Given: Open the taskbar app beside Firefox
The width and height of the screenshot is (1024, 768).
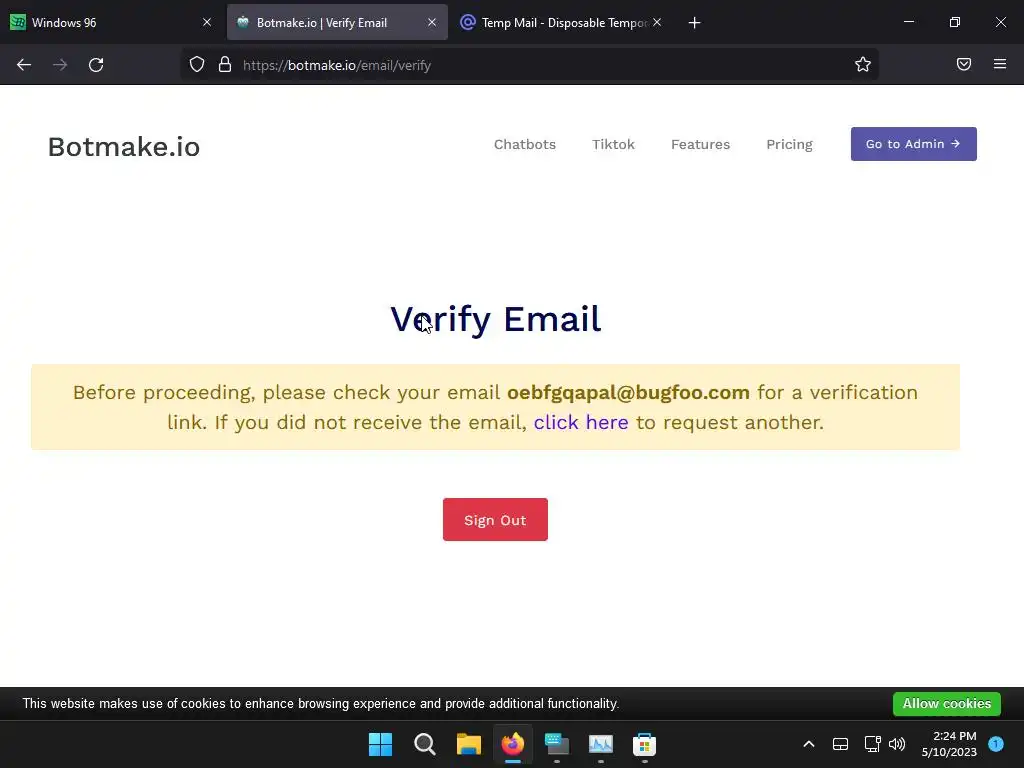Looking at the screenshot, I should (556, 744).
